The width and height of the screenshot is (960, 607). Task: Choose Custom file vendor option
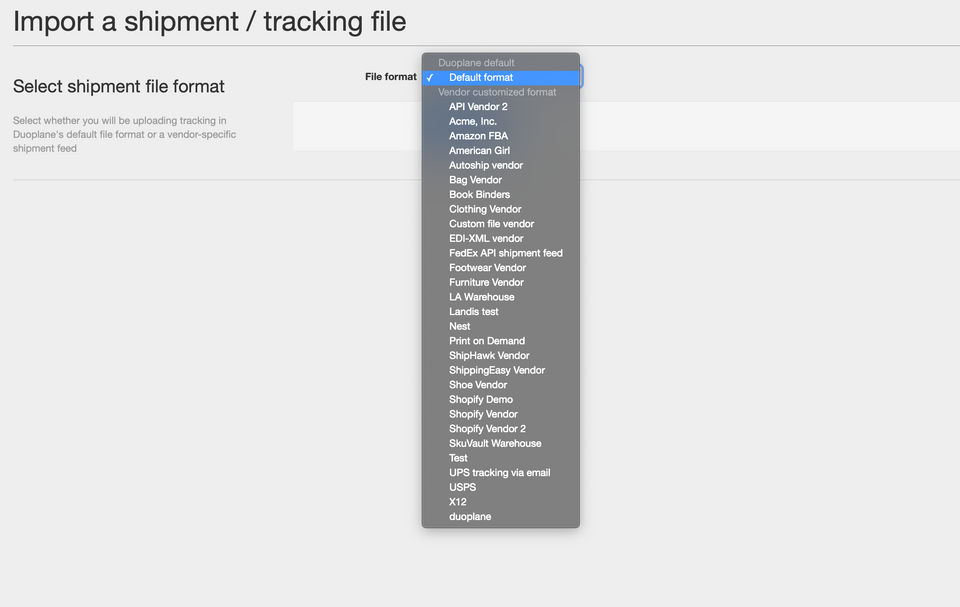pyautogui.click(x=491, y=224)
